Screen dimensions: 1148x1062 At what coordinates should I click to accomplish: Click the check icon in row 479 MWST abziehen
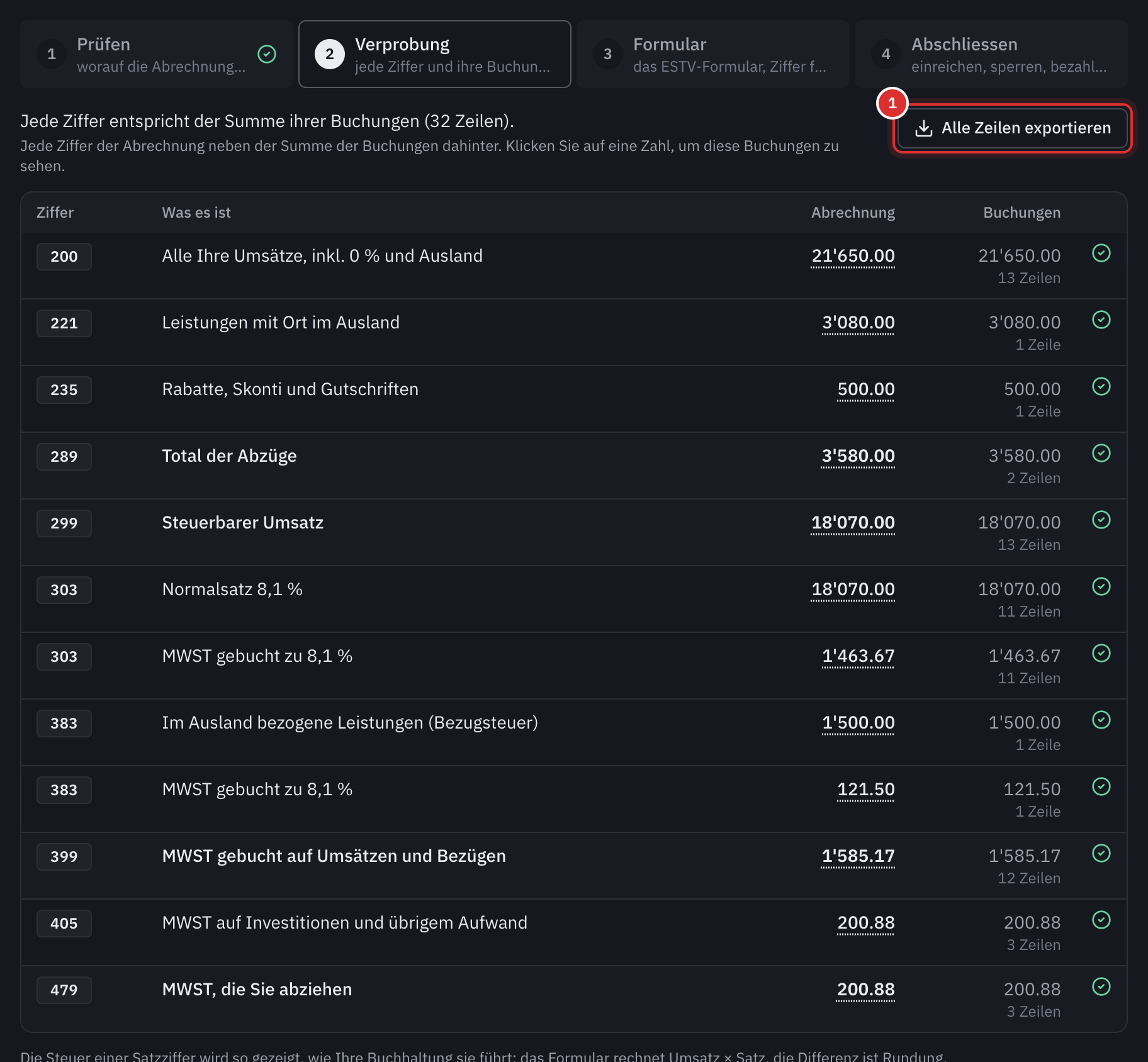click(1101, 987)
